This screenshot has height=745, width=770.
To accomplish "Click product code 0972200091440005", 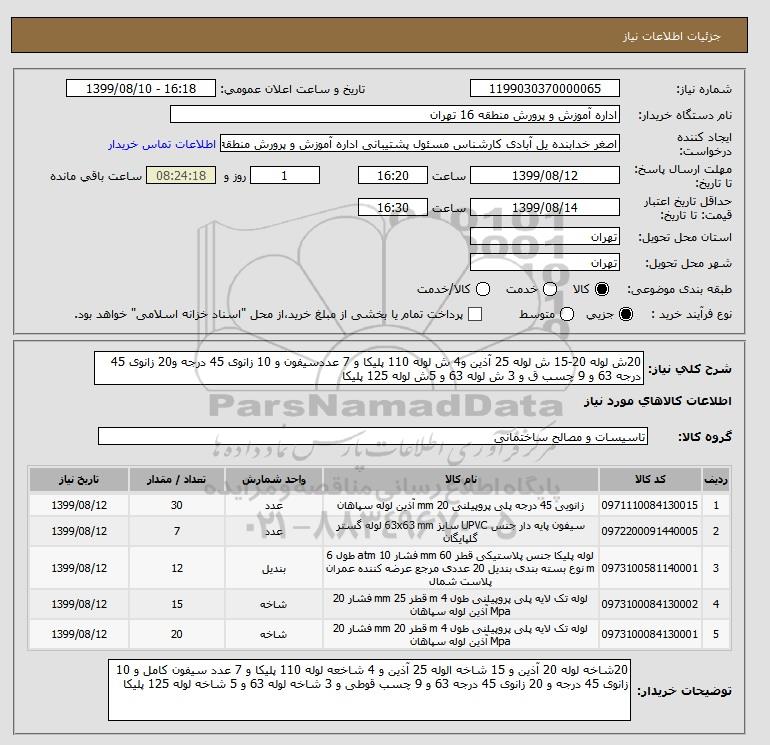I will (650, 531).
